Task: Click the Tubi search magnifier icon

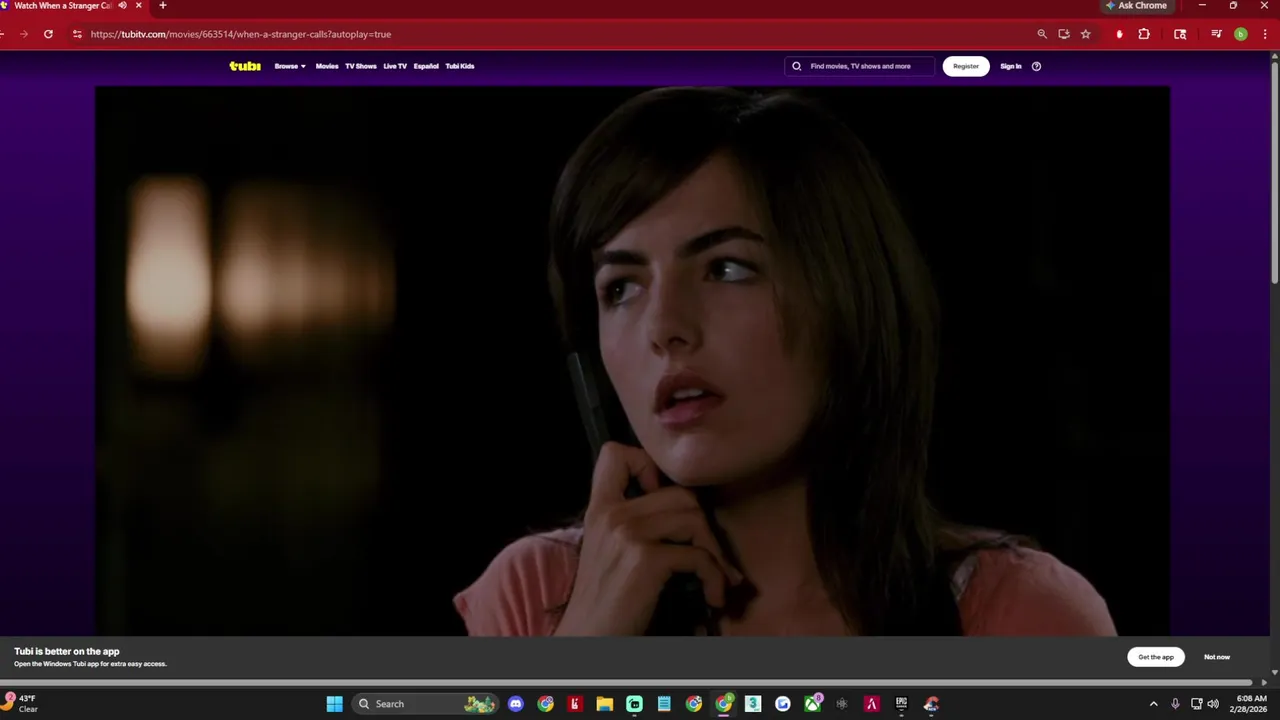Action: click(797, 66)
